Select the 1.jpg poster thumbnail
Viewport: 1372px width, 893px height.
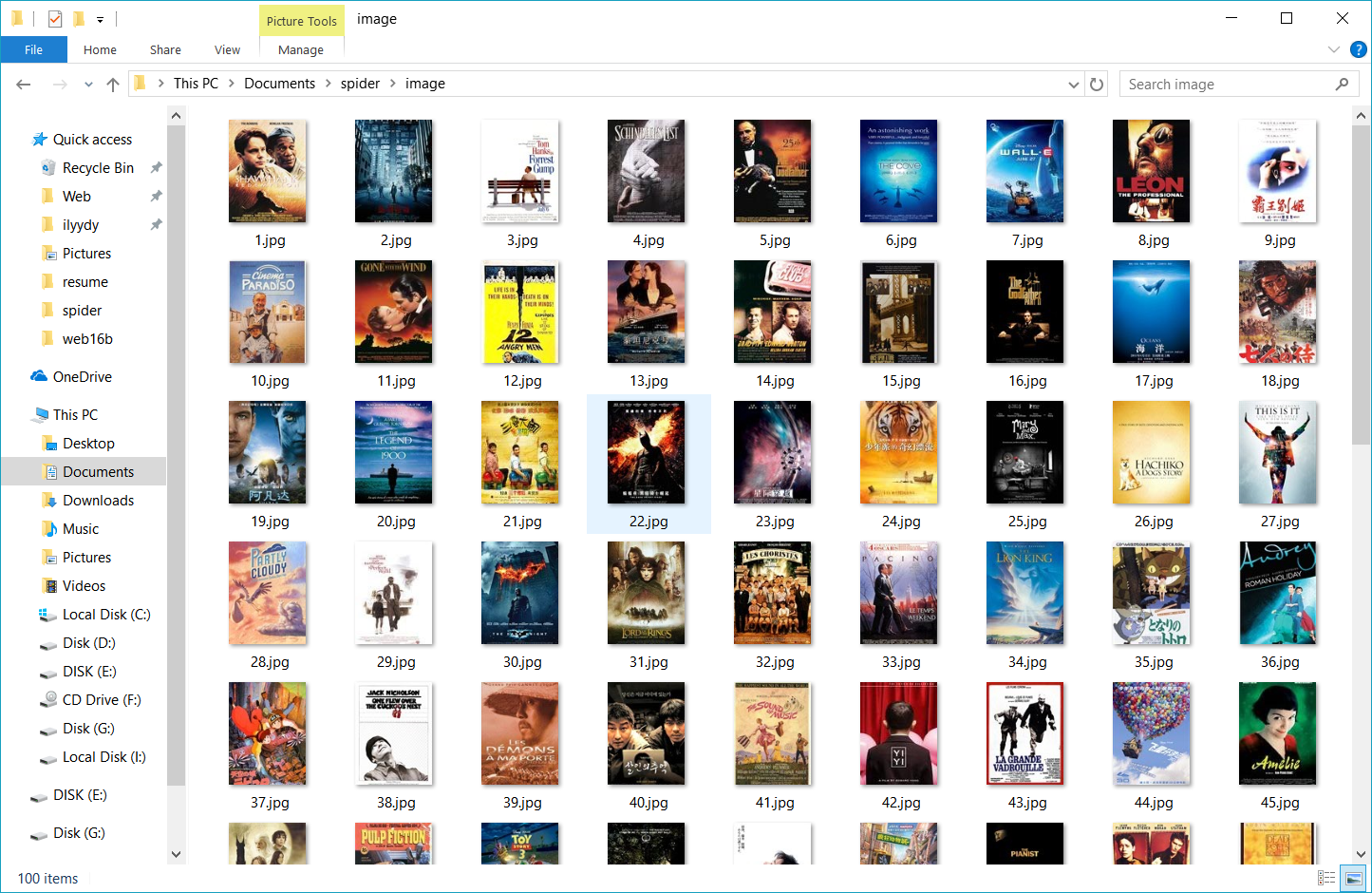point(268,171)
